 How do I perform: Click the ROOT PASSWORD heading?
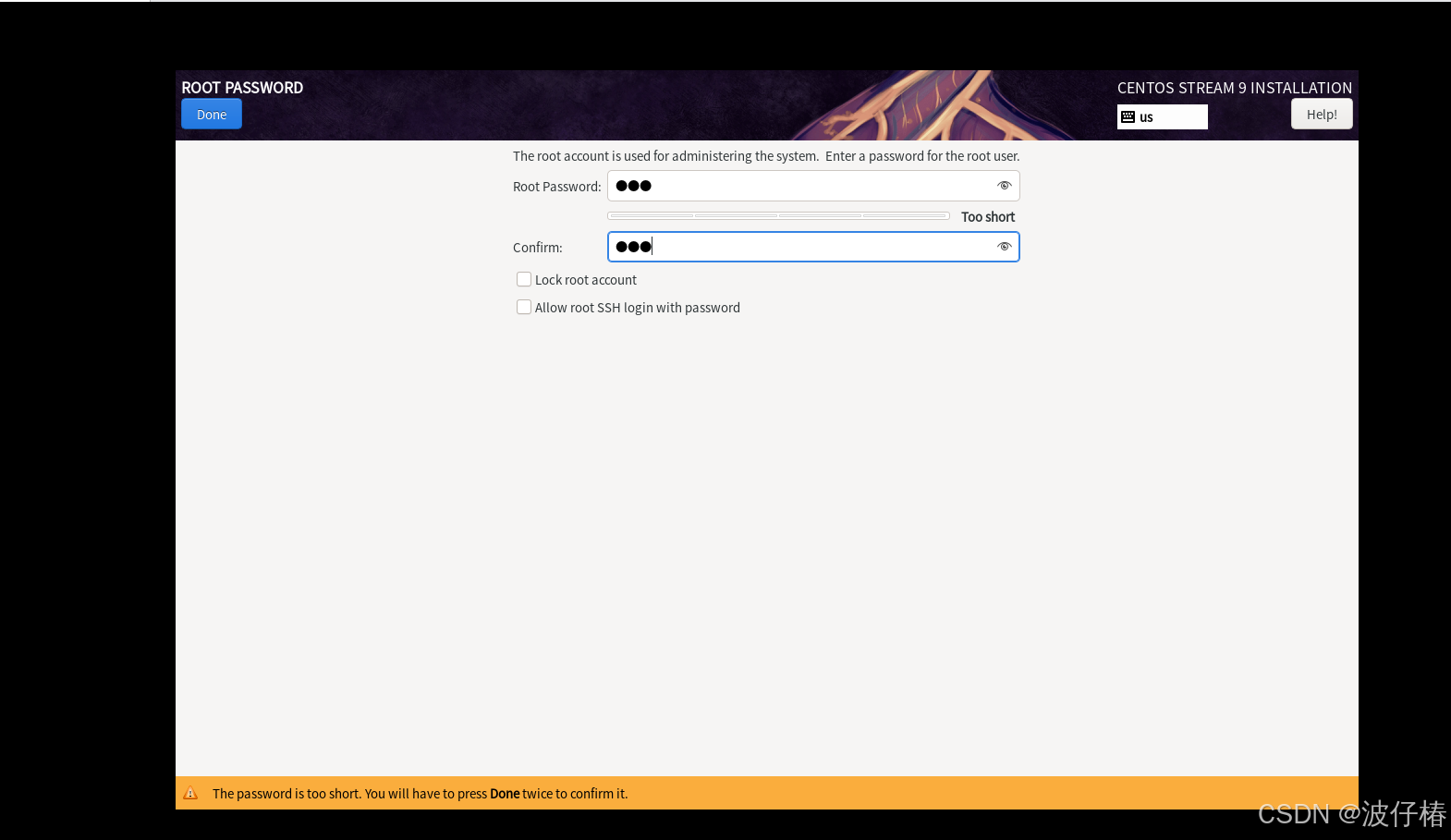[x=242, y=88]
